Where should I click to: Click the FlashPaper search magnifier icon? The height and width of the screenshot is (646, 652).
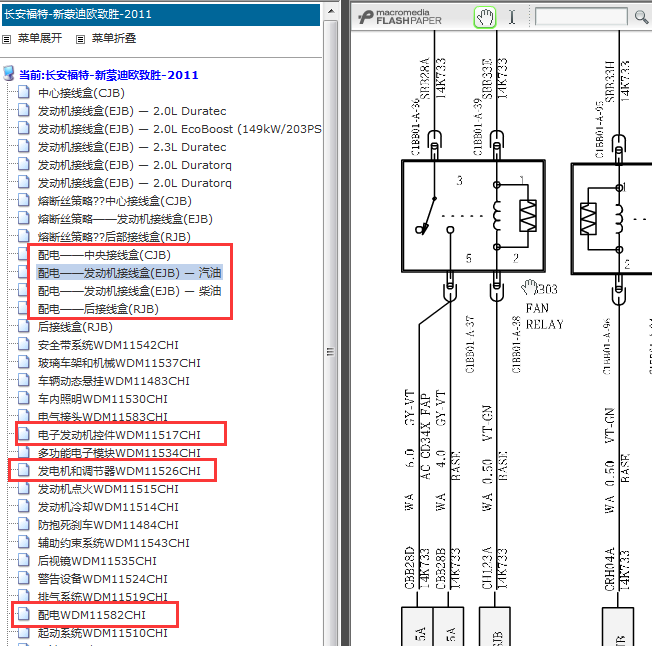641,17
